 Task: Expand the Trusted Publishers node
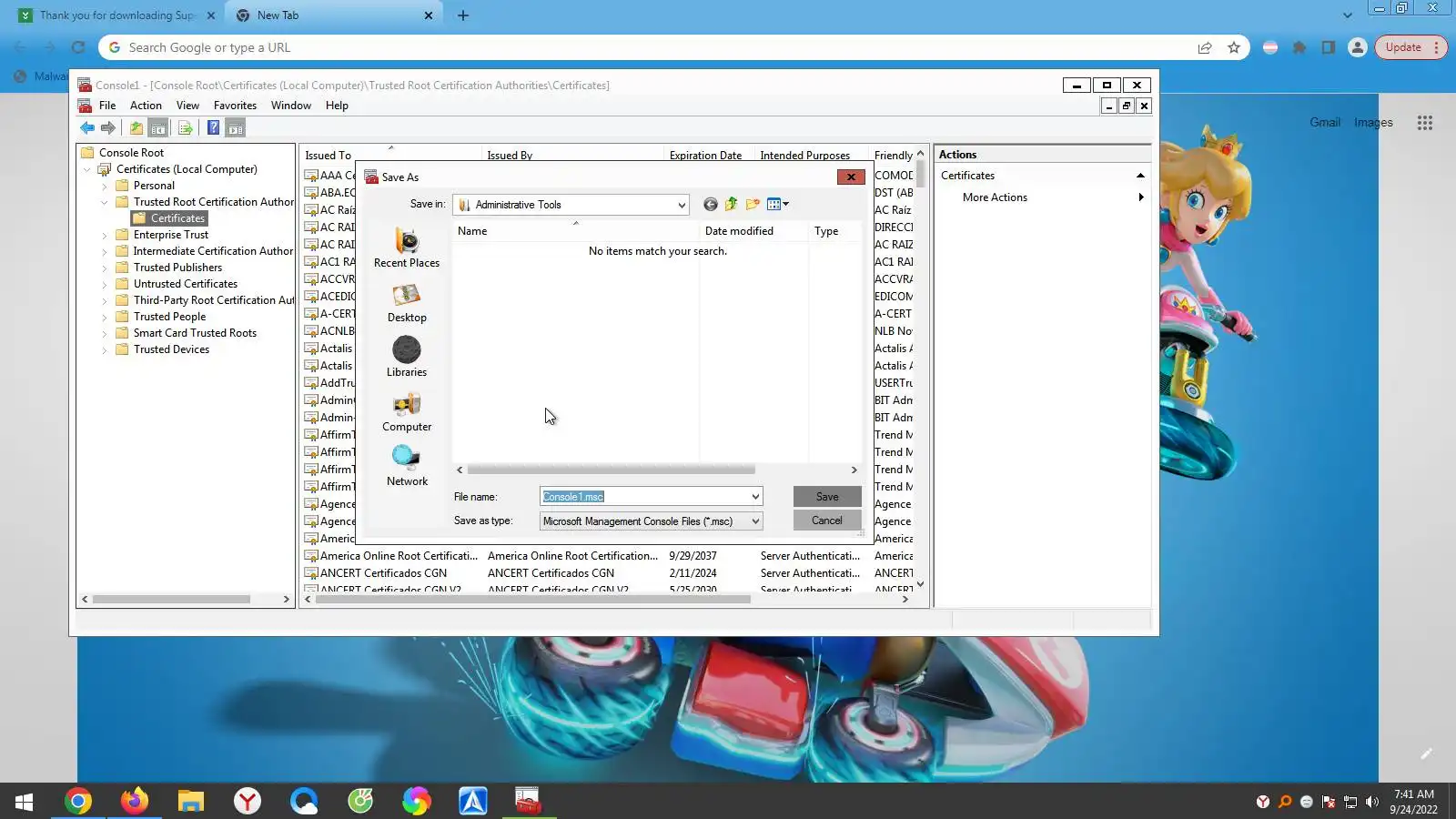[105, 268]
